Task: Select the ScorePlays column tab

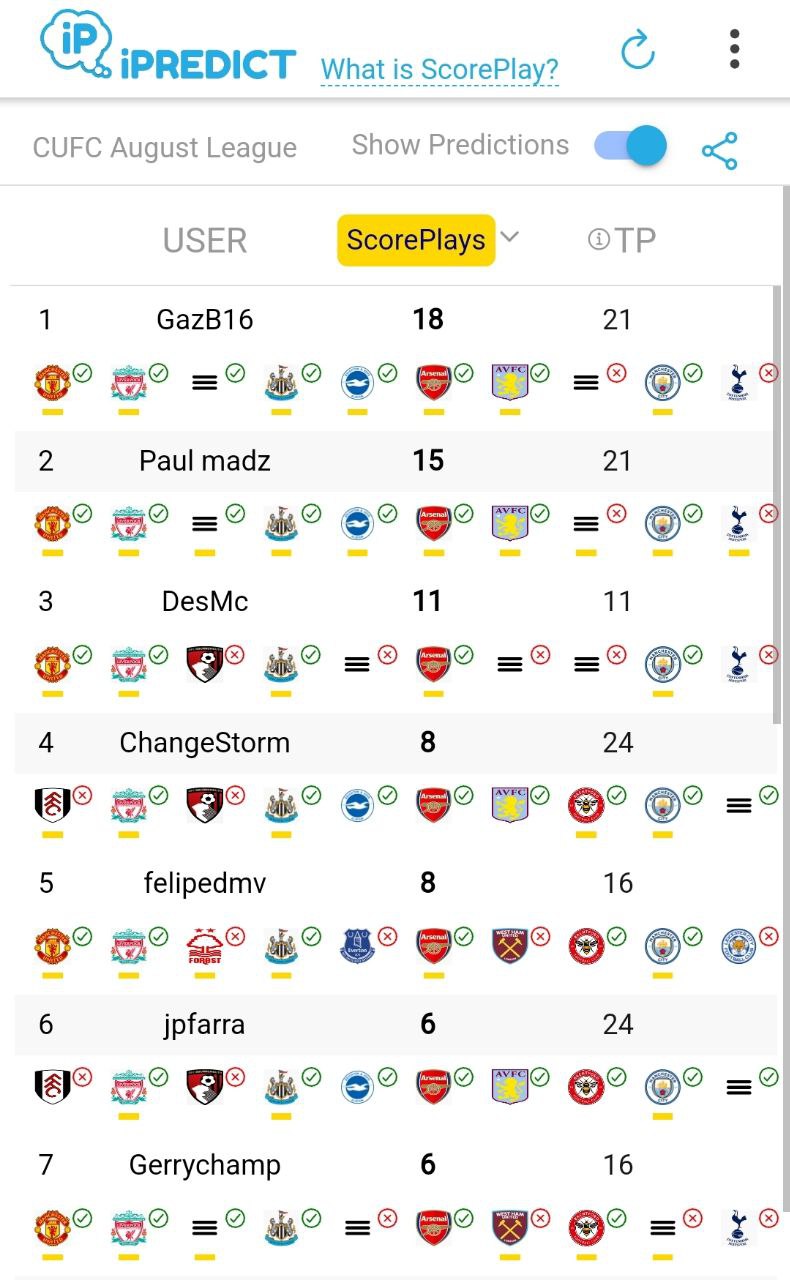Action: pos(416,240)
